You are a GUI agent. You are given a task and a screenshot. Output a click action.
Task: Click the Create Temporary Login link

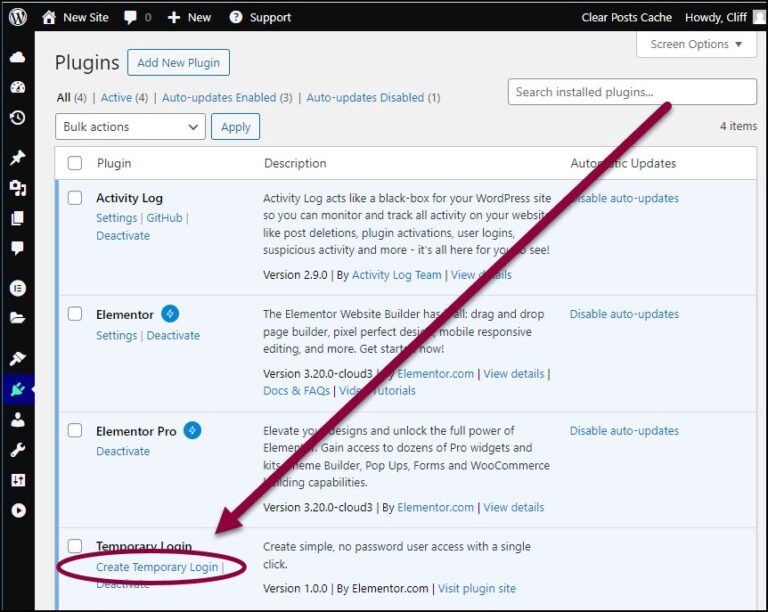(156, 567)
